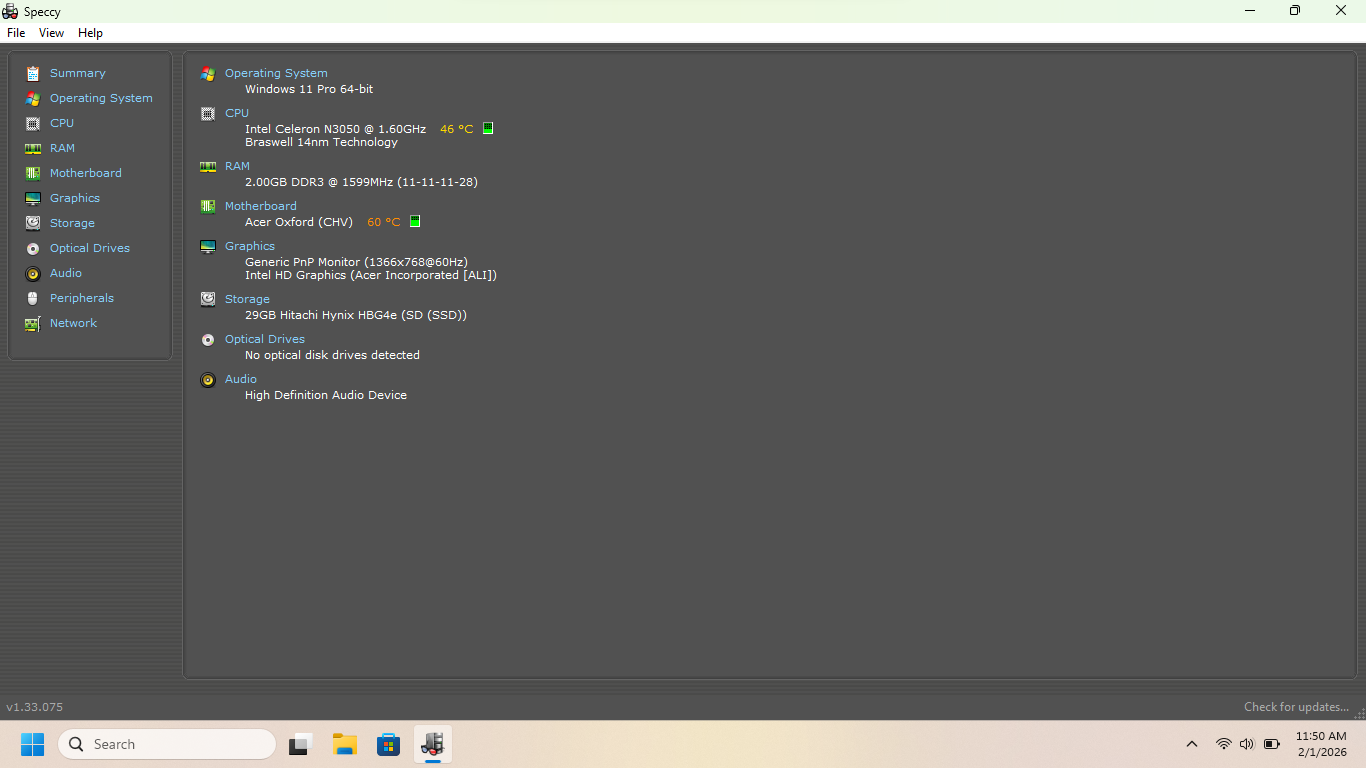This screenshot has width=1366, height=768.
Task: Click the Acer Oxford (CHV) text
Action: click(299, 222)
